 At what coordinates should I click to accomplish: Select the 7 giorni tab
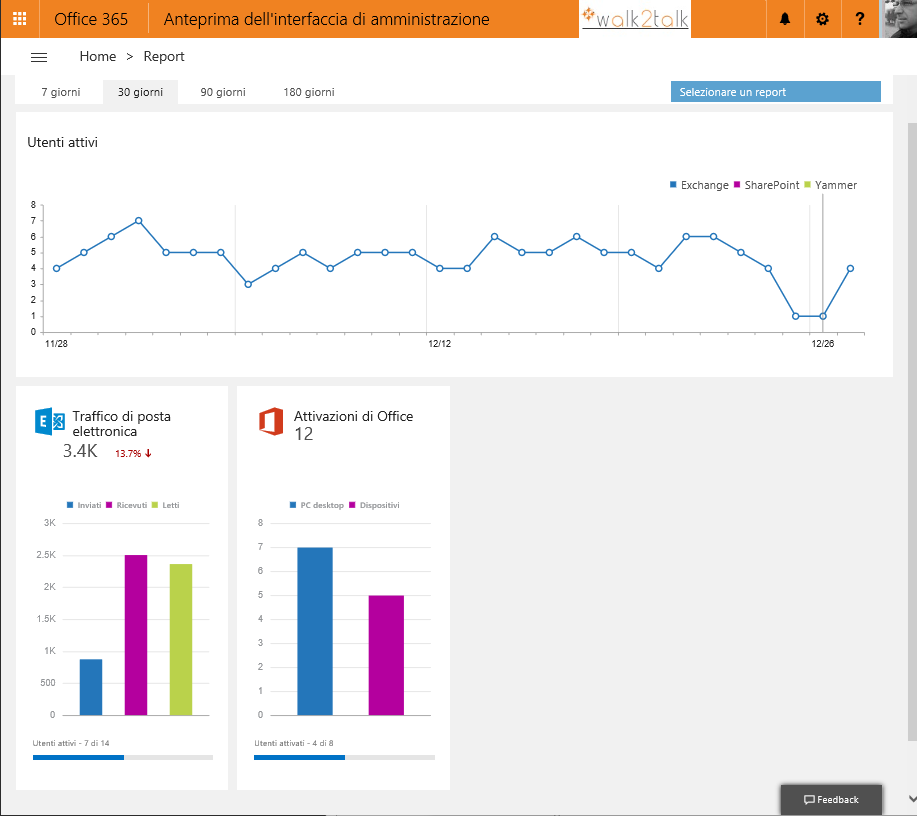(x=61, y=92)
